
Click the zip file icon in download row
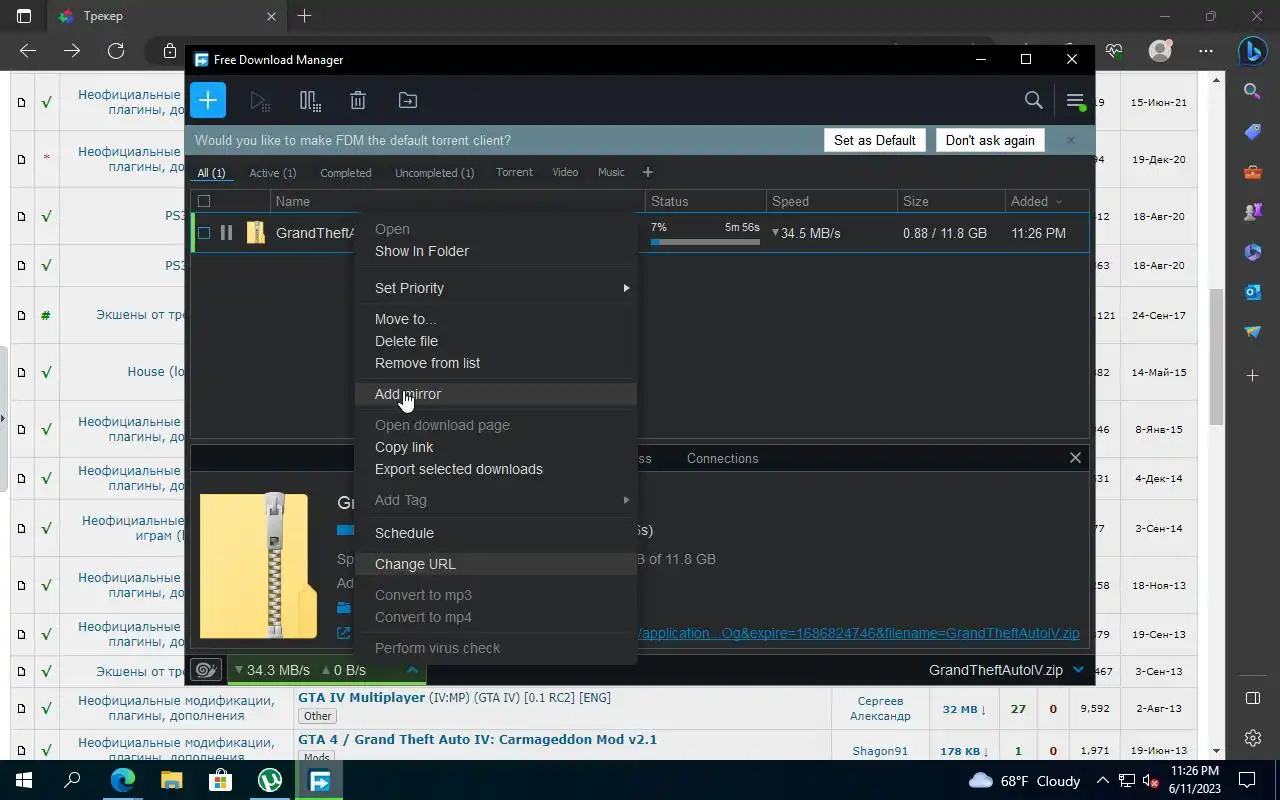(256, 233)
